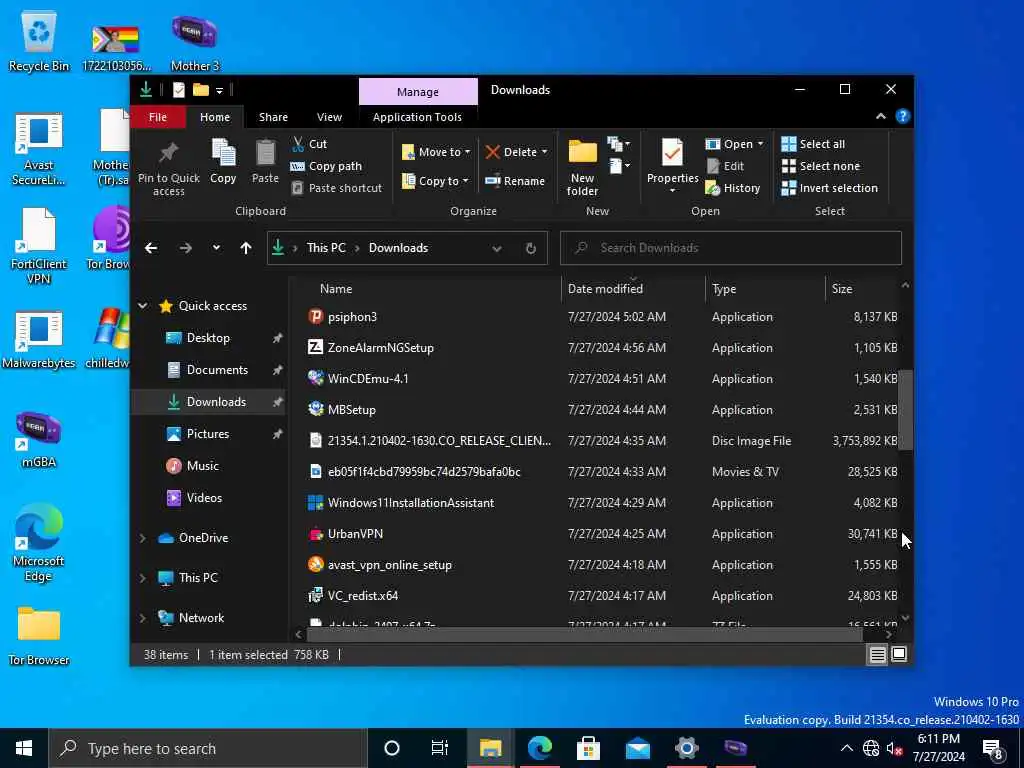The height and width of the screenshot is (768, 1024).
Task: Create a New folder
Action: click(582, 167)
